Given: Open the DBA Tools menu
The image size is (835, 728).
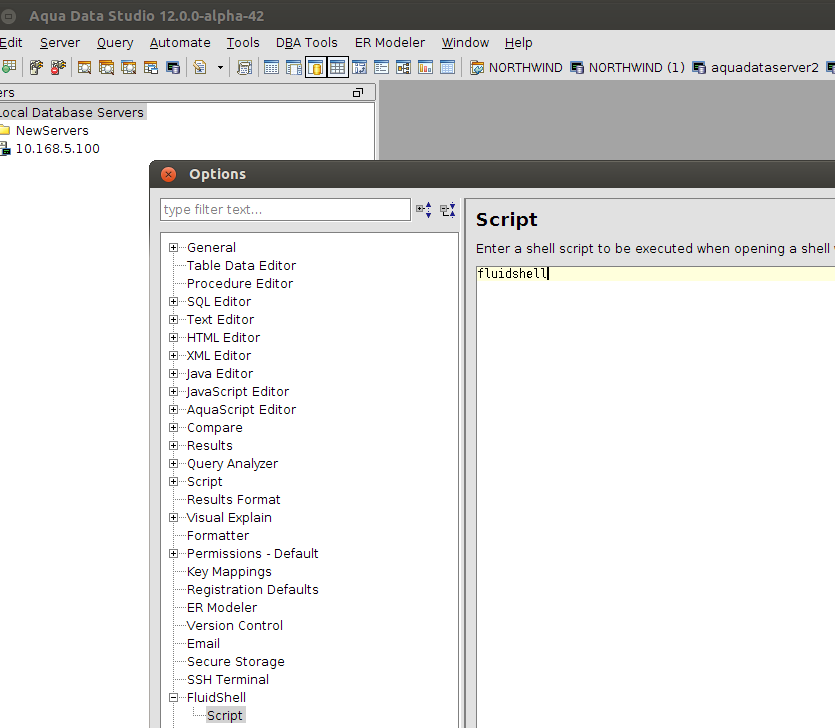Looking at the screenshot, I should click(x=307, y=43).
